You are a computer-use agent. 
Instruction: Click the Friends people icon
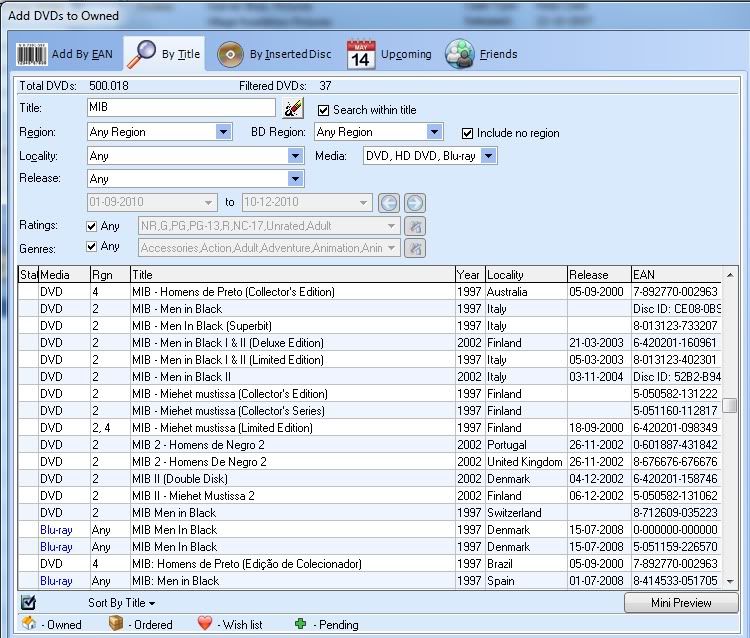click(460, 54)
